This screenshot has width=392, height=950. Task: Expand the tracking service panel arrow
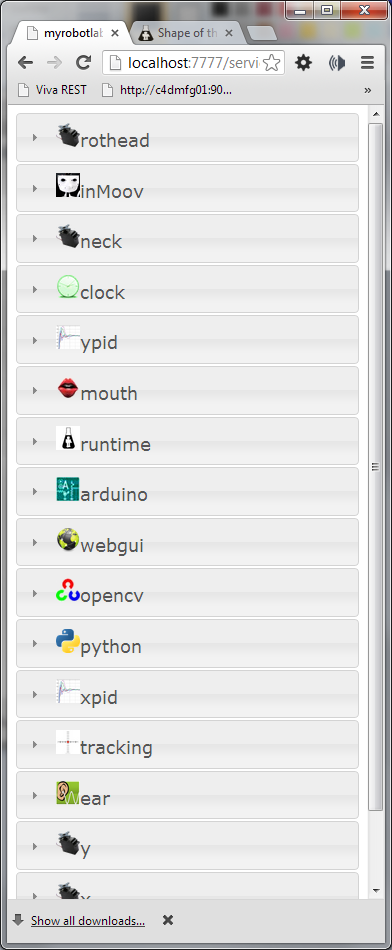35,745
